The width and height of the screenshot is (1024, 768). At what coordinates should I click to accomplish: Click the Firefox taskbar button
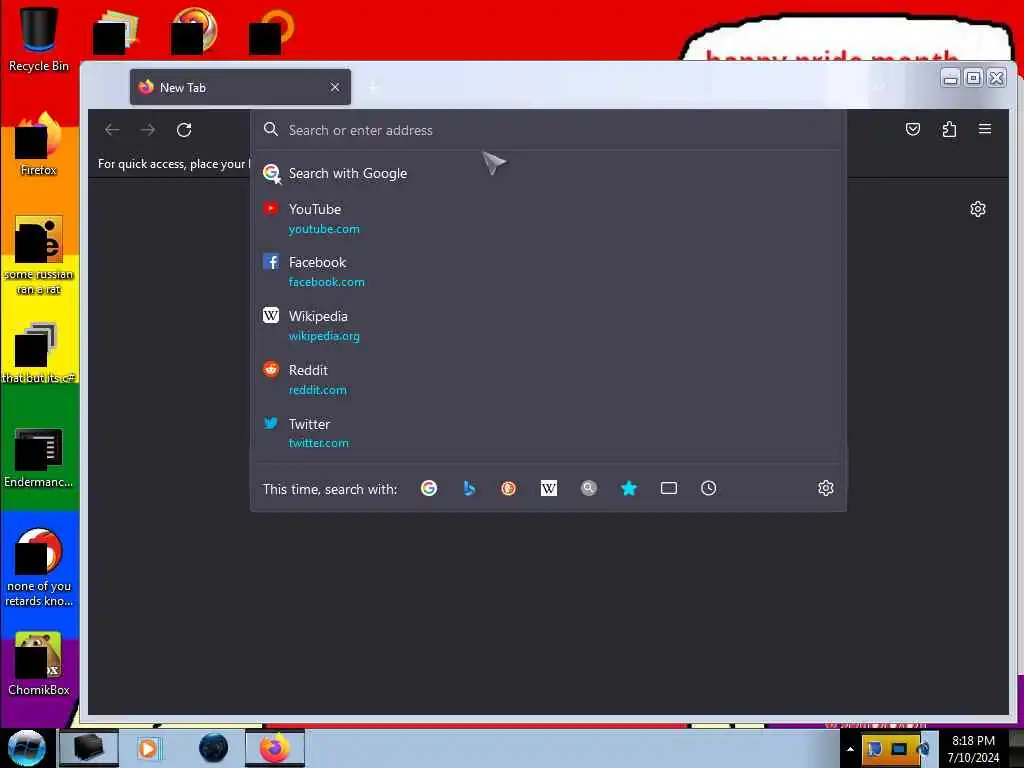(x=275, y=748)
